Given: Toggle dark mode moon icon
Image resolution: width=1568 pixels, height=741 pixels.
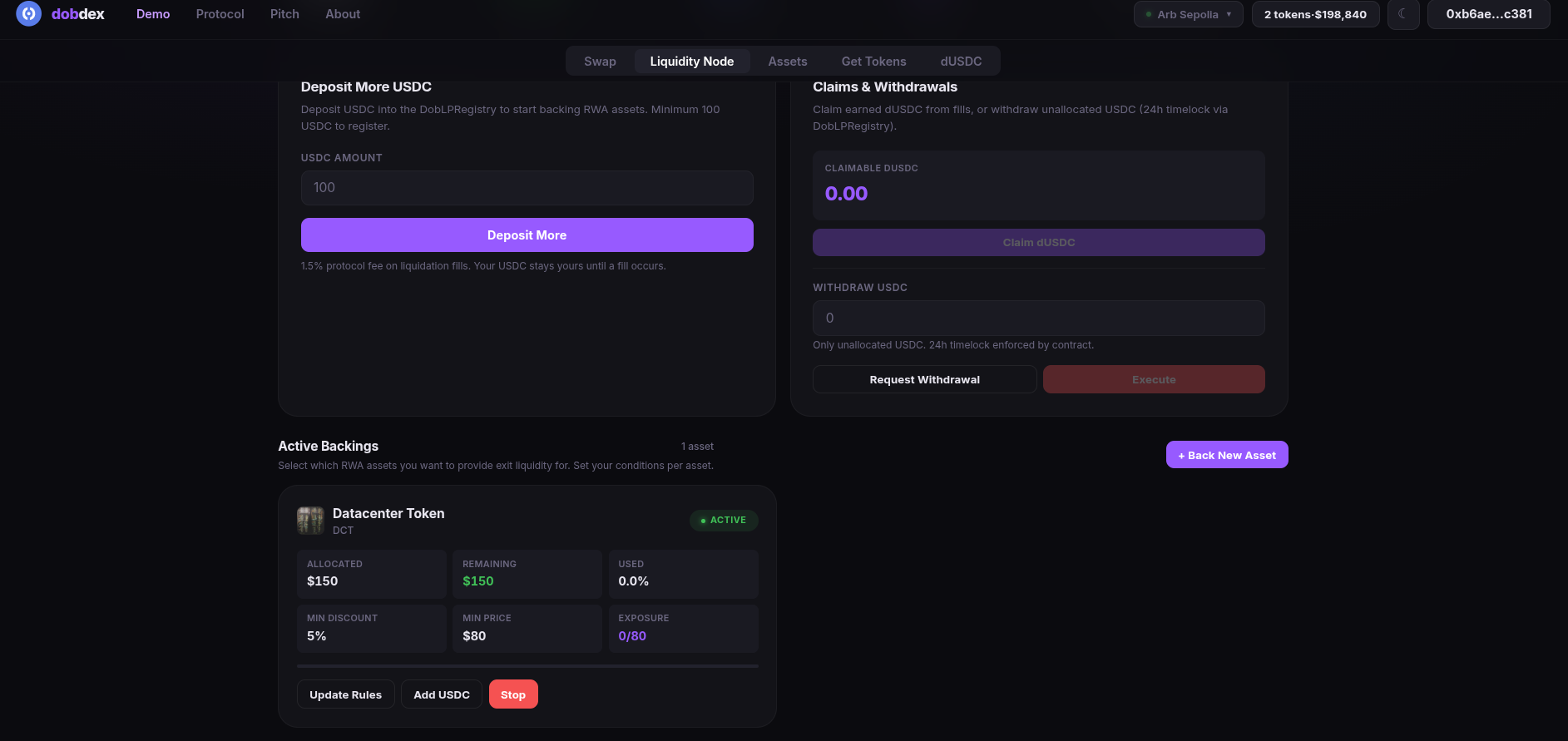Looking at the screenshot, I should [1402, 14].
